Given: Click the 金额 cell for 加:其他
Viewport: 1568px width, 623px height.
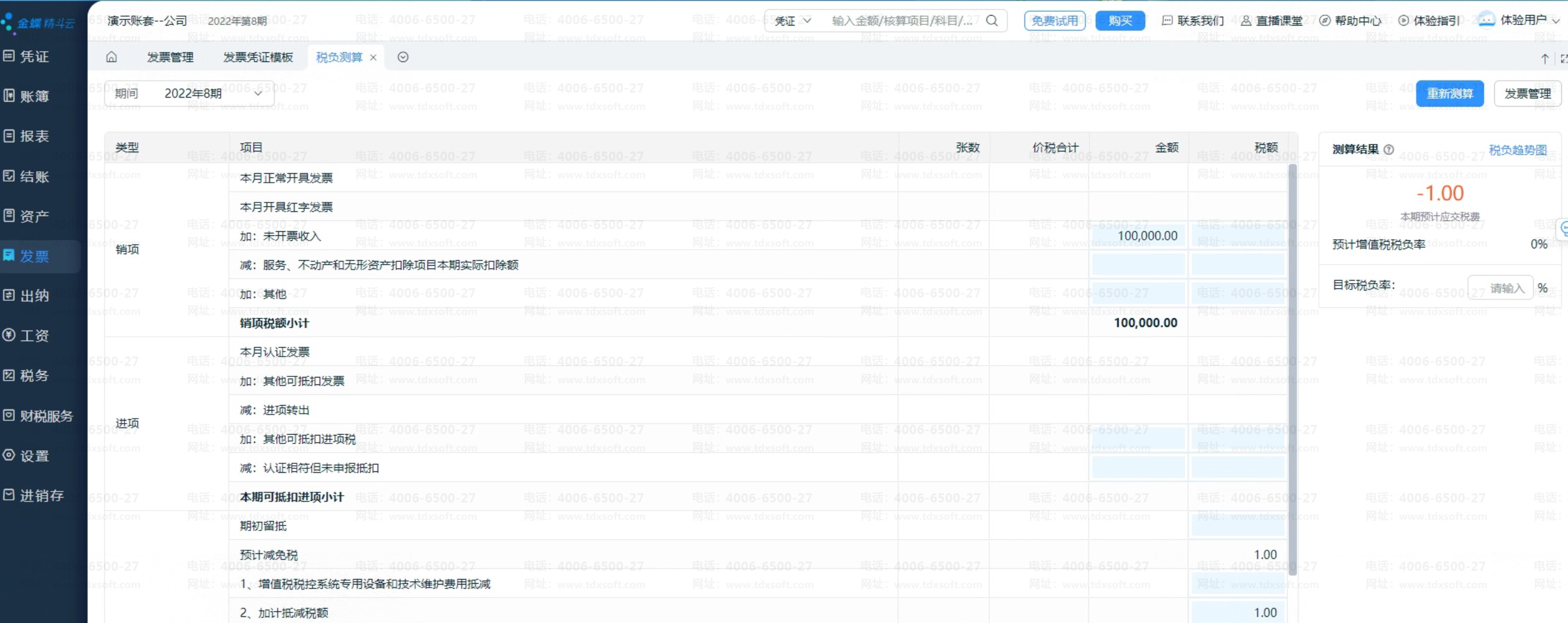Looking at the screenshot, I should point(1138,294).
